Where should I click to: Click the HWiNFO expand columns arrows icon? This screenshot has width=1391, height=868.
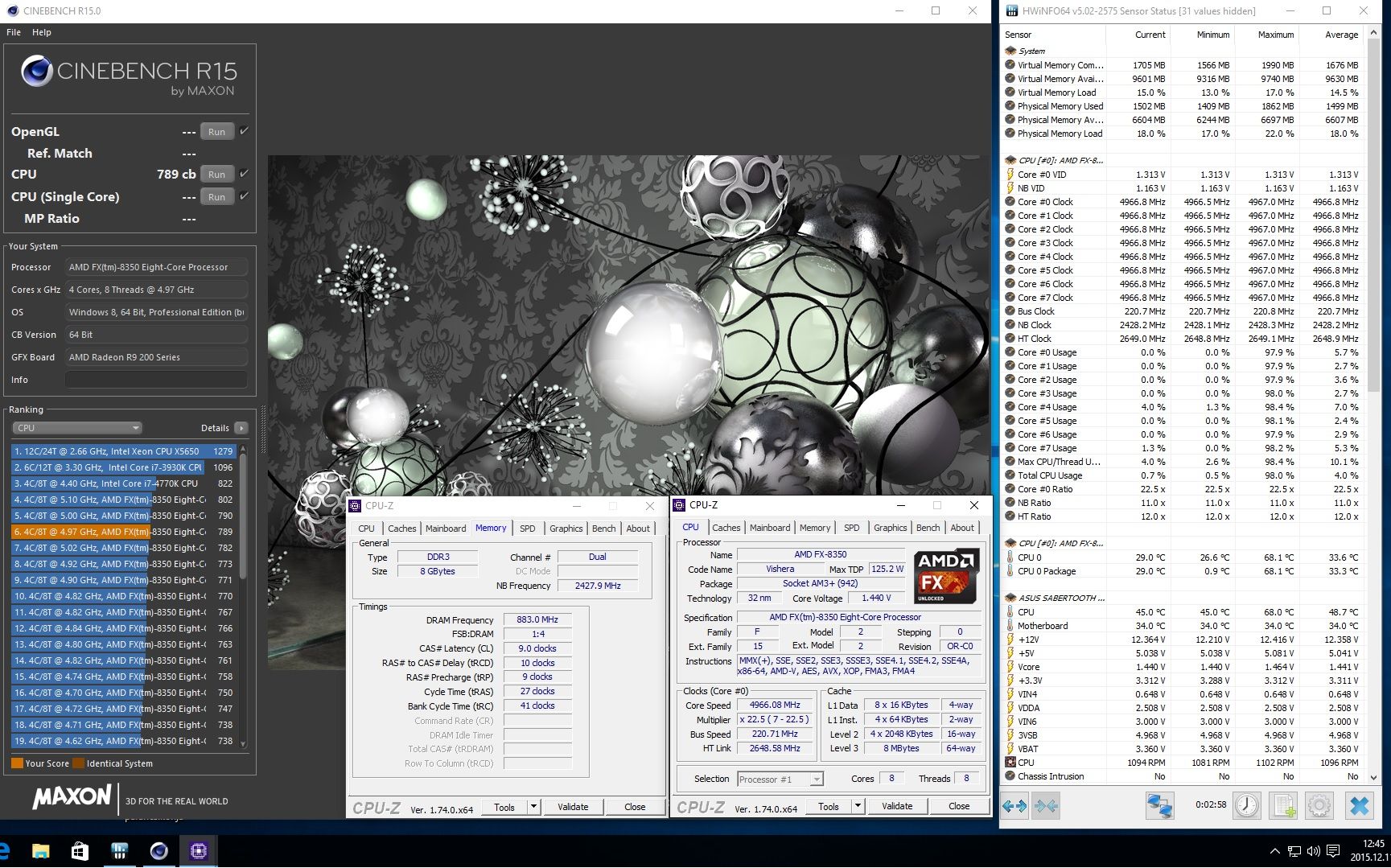pos(1014,806)
